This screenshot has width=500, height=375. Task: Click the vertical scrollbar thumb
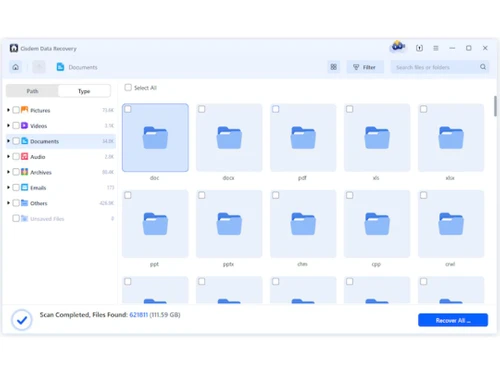pyautogui.click(x=495, y=106)
